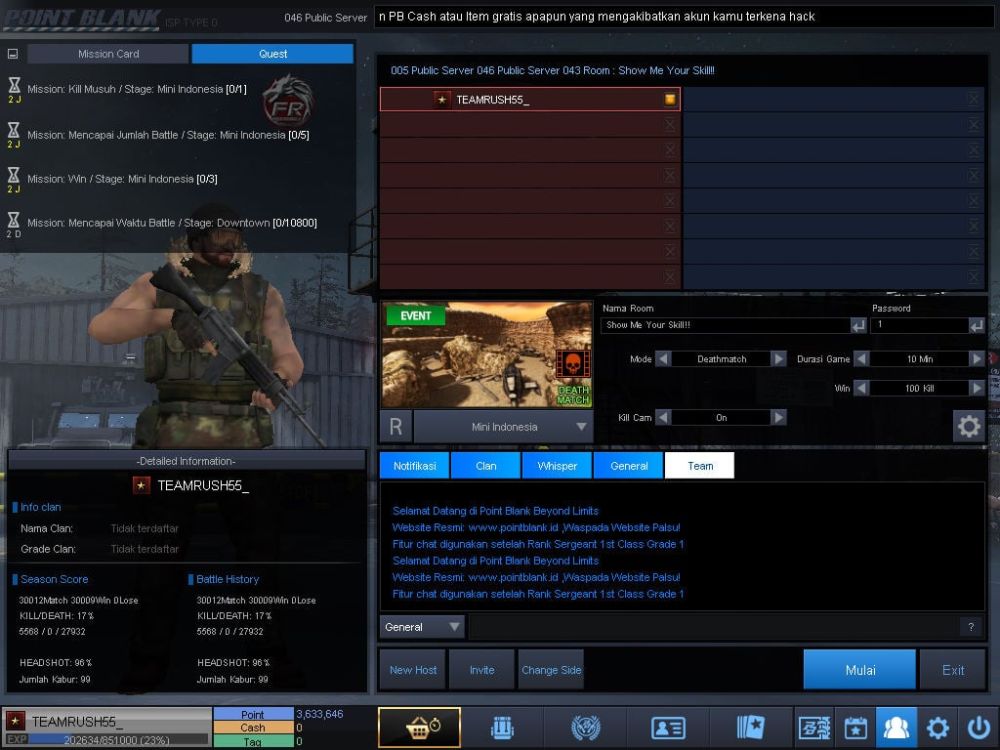This screenshot has width=1000, height=750.
Task: Click the Change Side button
Action: pos(551,670)
